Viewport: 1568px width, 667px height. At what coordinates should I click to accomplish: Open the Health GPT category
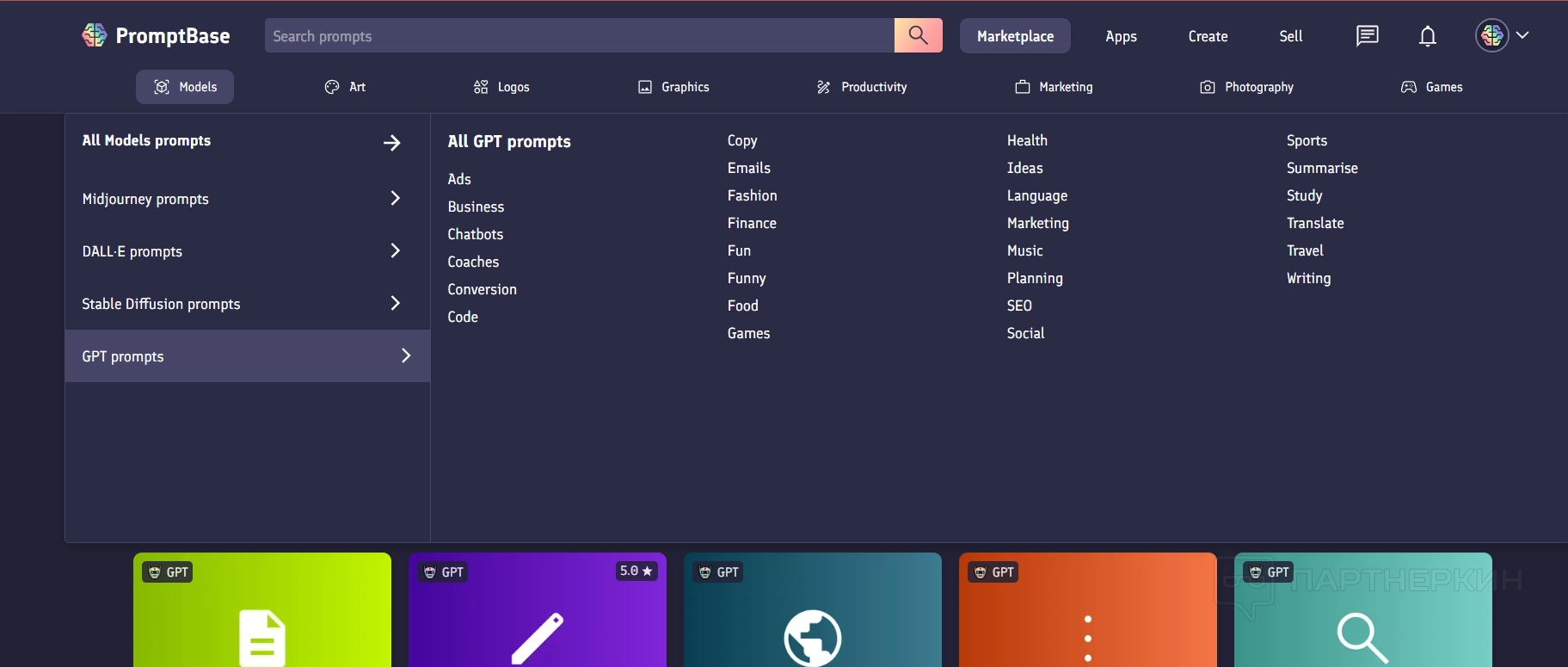[1027, 140]
